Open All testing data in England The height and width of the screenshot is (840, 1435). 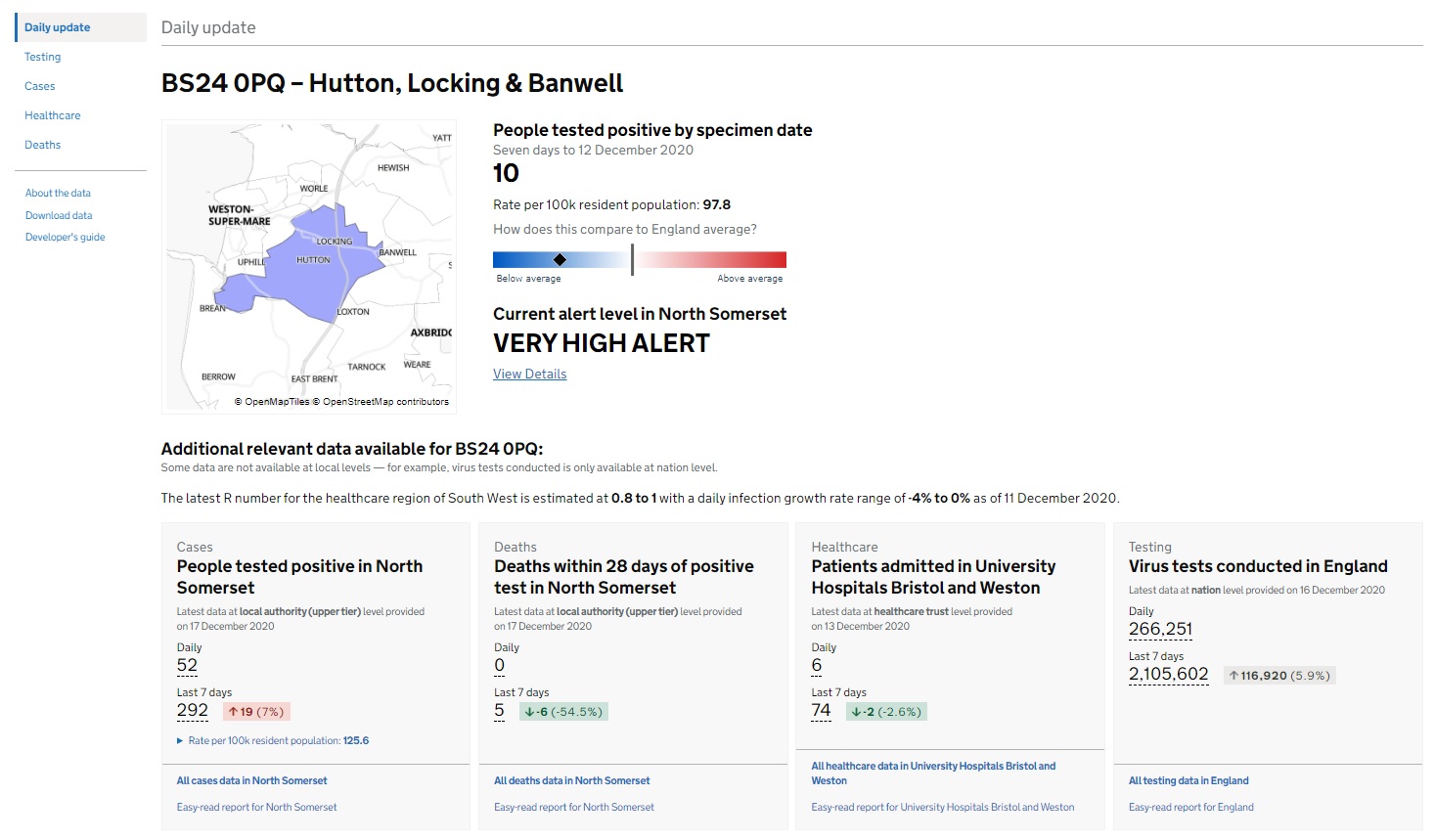[1188, 781]
